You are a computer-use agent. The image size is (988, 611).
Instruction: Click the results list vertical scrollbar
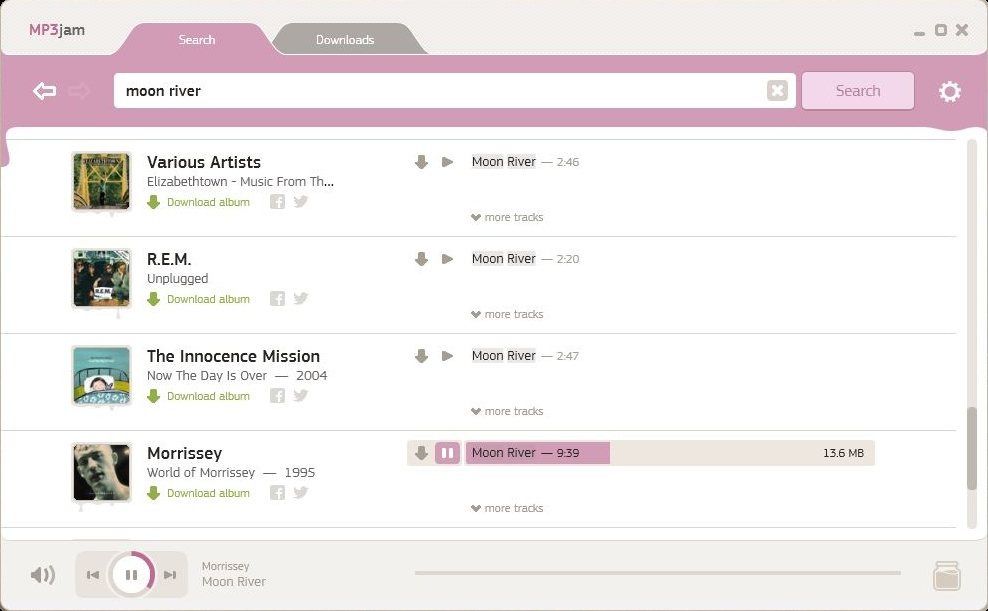[x=972, y=448]
